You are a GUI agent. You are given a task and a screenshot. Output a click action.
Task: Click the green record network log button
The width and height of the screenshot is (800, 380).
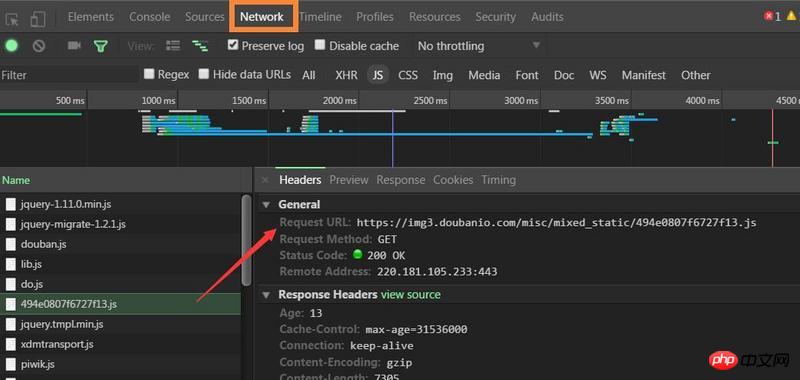(x=11, y=46)
